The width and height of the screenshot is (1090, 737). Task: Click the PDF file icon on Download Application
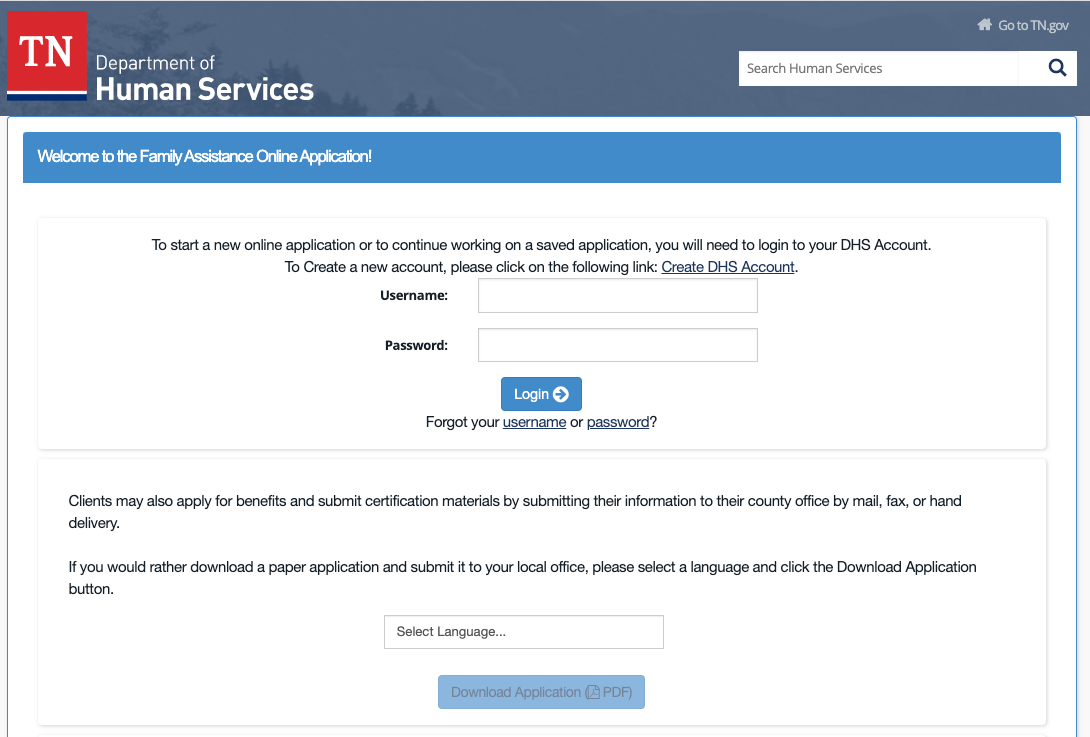pos(593,693)
